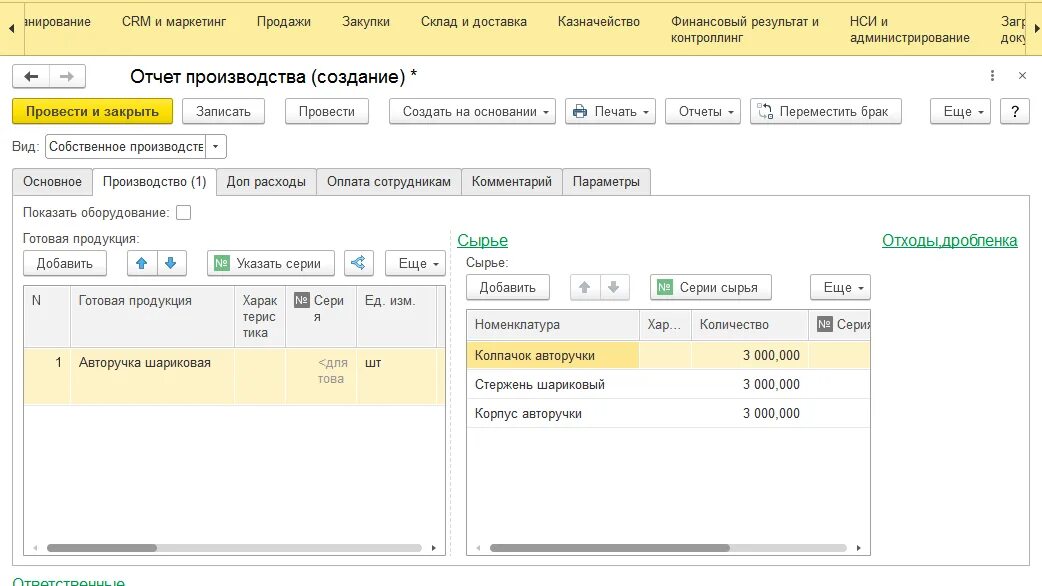Open the three-dot form menu icon

point(992,76)
